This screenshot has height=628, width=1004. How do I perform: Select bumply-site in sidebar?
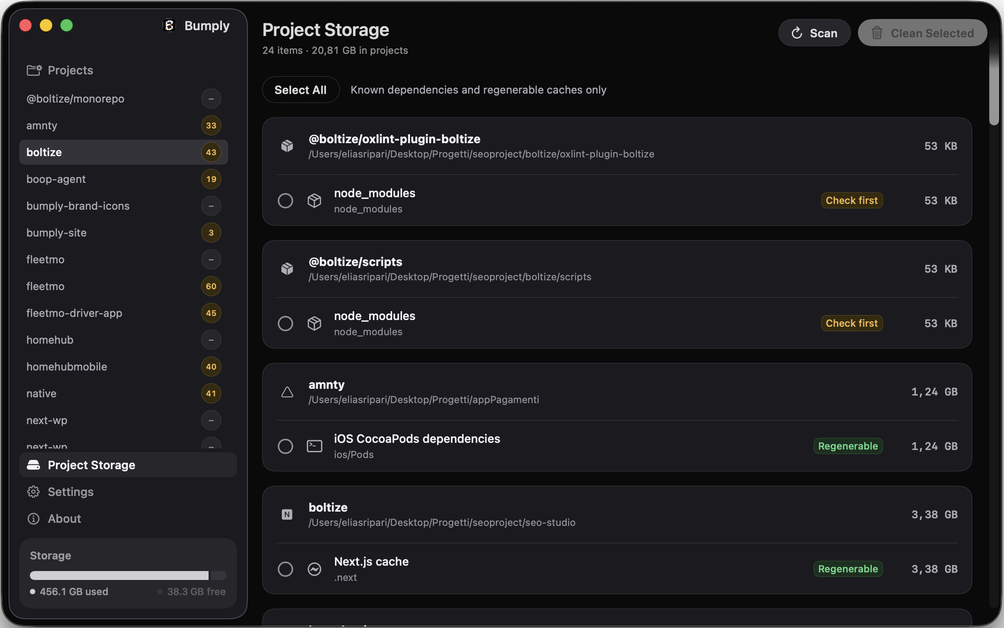(124, 233)
